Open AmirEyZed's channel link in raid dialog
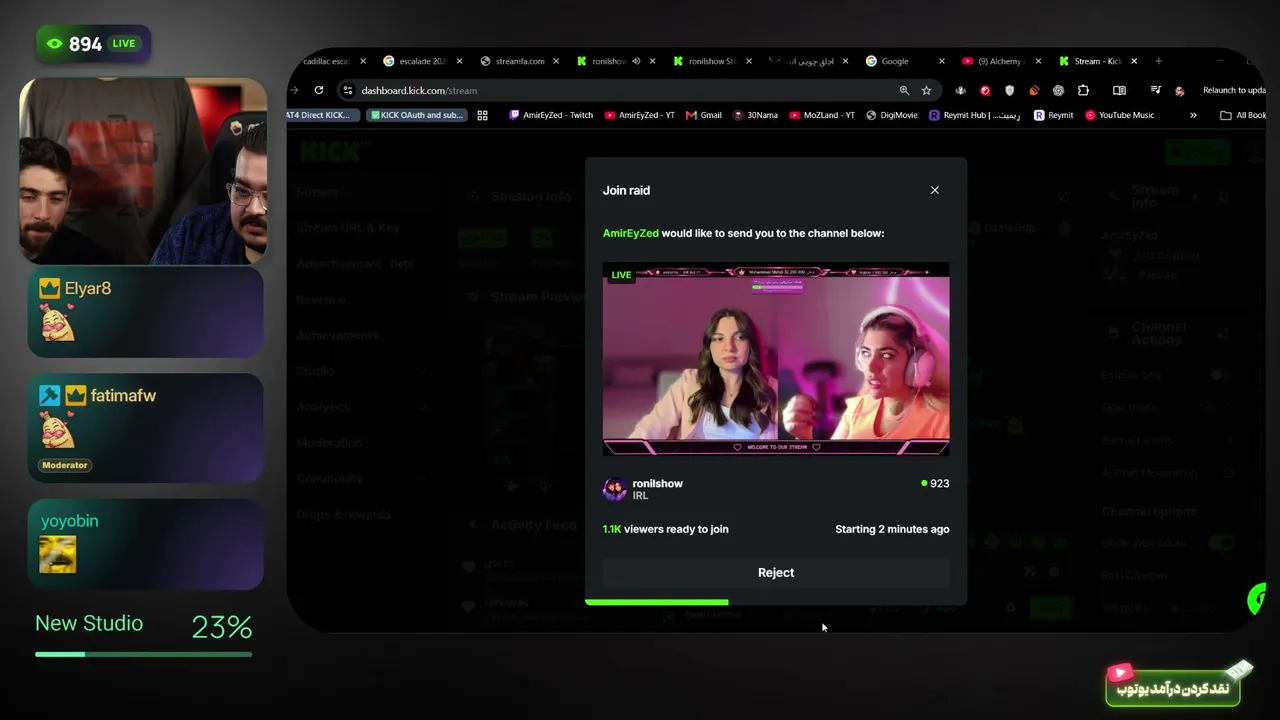Viewport: 1280px width, 720px height. 630,233
